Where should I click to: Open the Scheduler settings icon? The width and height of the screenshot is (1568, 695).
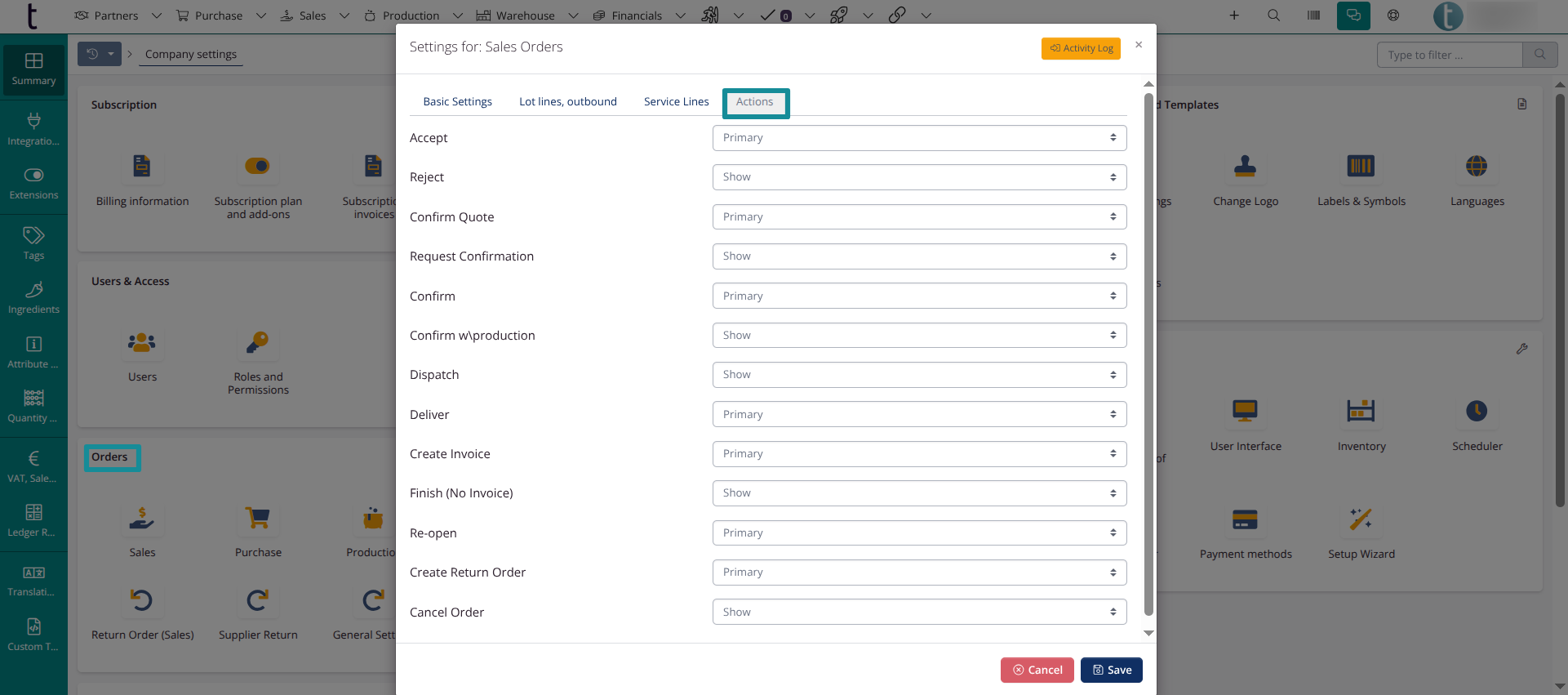pyautogui.click(x=1476, y=412)
